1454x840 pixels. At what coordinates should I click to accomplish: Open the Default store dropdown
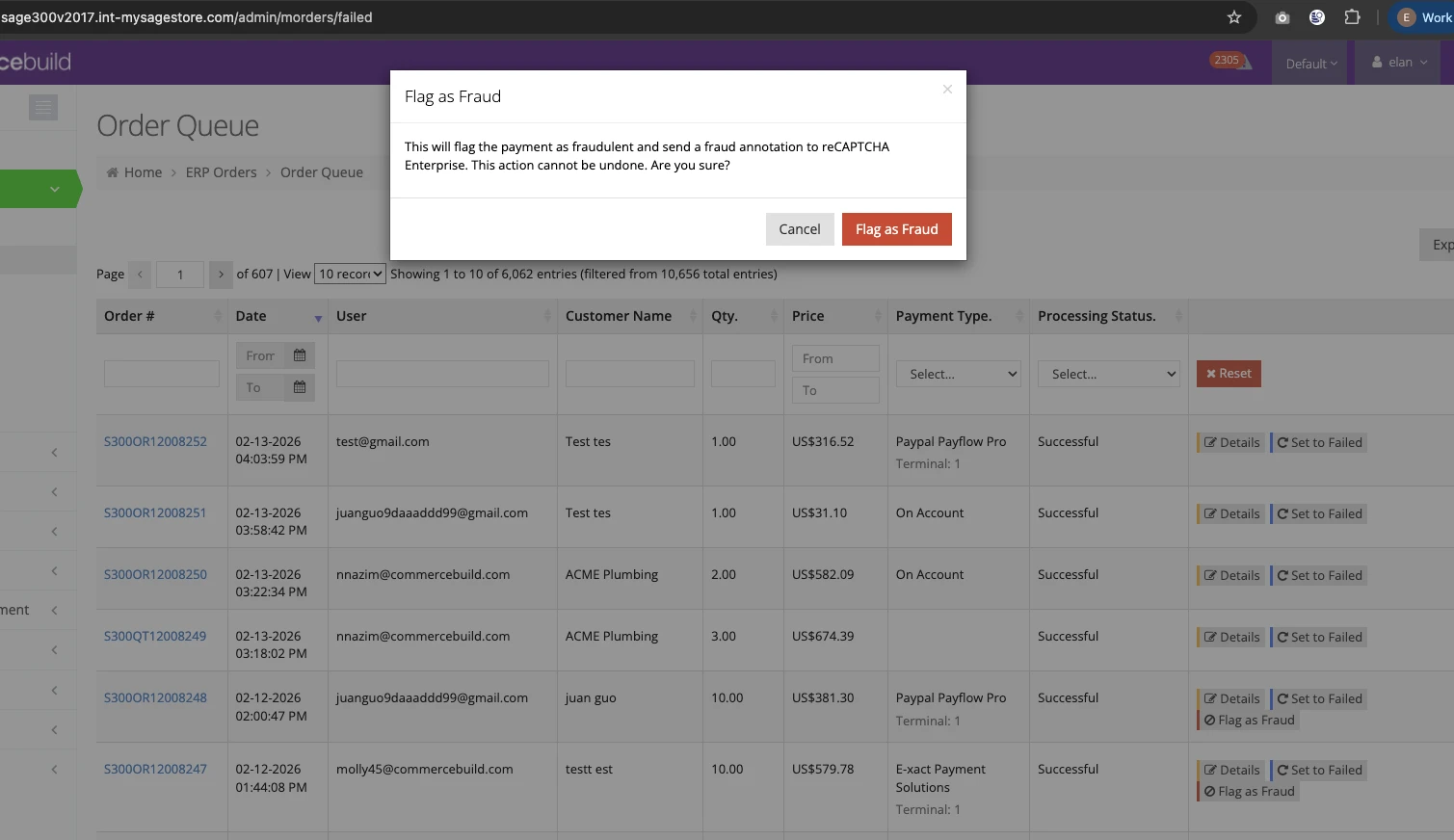[1311, 64]
